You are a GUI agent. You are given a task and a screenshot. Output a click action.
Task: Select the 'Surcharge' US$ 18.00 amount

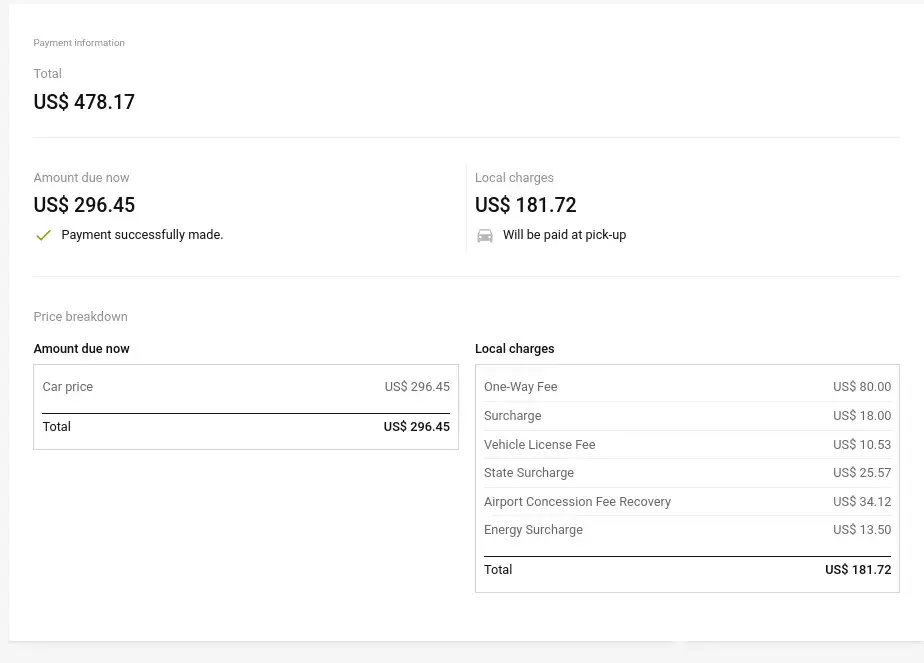tap(861, 416)
